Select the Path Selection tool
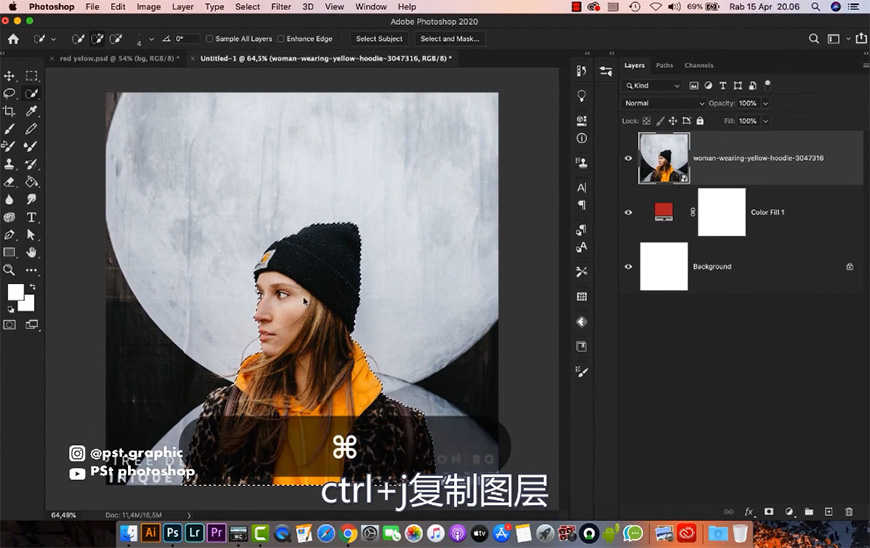The image size is (870, 548). point(32,235)
